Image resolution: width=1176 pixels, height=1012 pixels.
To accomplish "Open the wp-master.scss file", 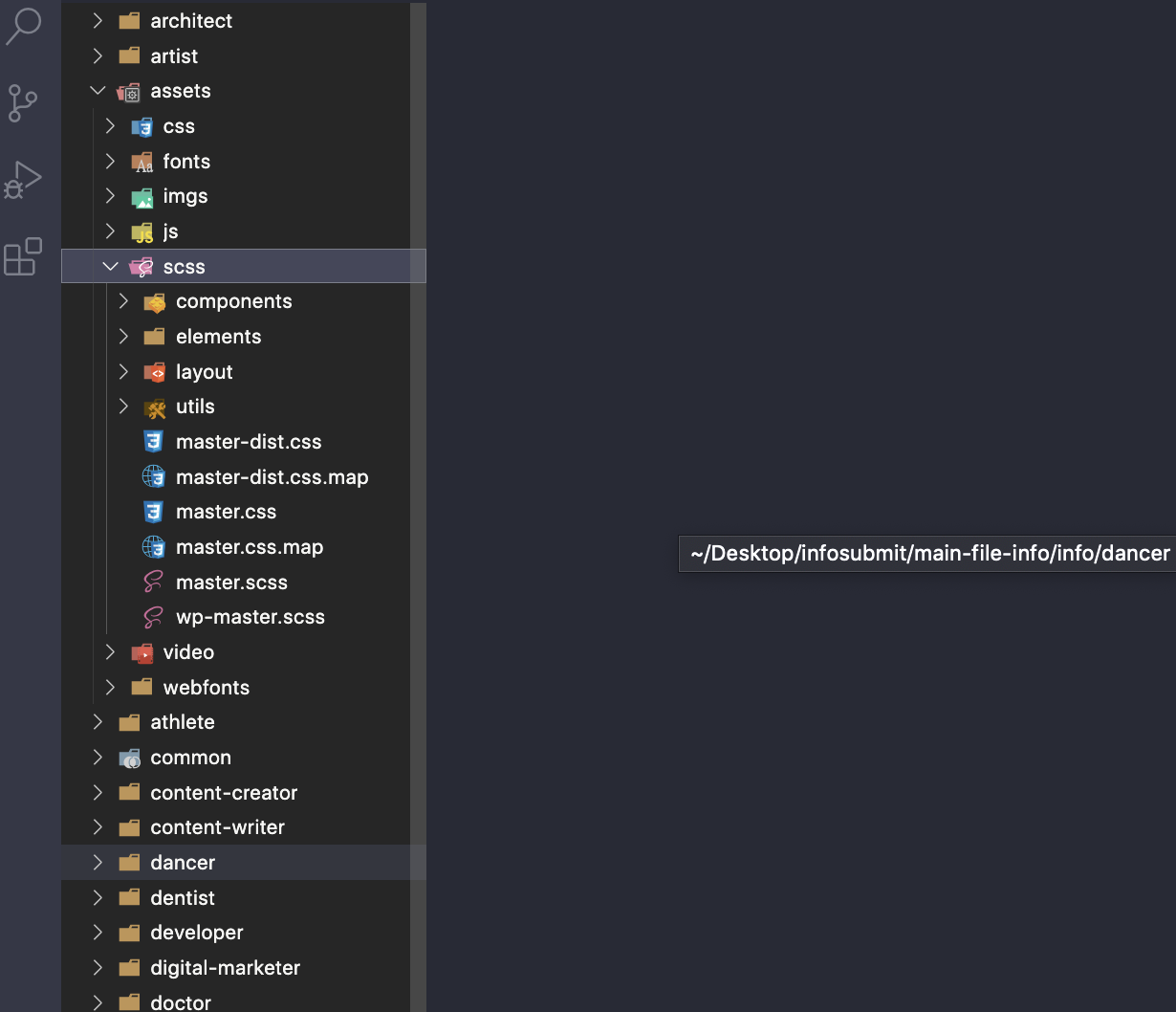I will (x=250, y=617).
